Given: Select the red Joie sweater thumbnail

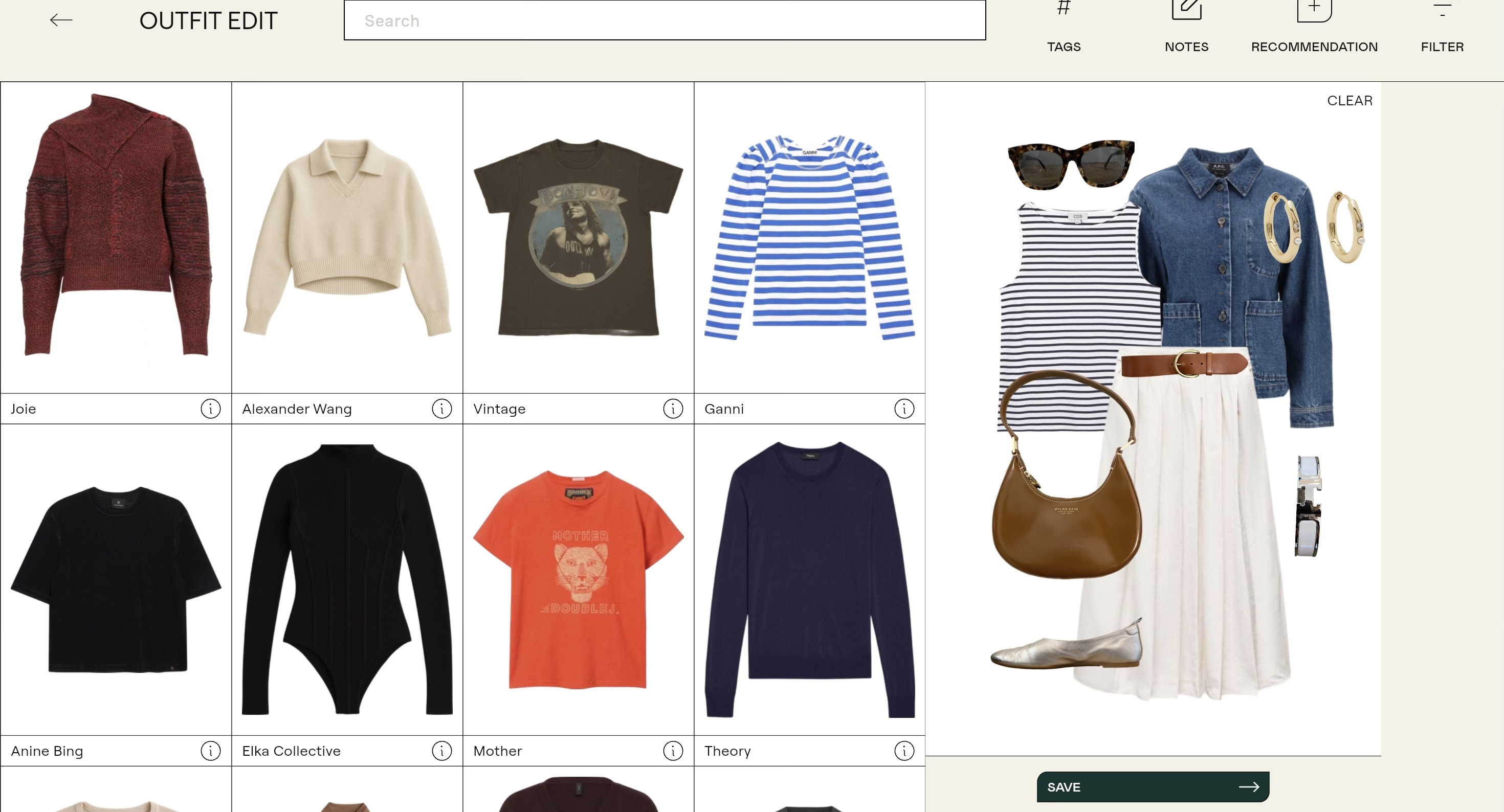Looking at the screenshot, I should 116,234.
